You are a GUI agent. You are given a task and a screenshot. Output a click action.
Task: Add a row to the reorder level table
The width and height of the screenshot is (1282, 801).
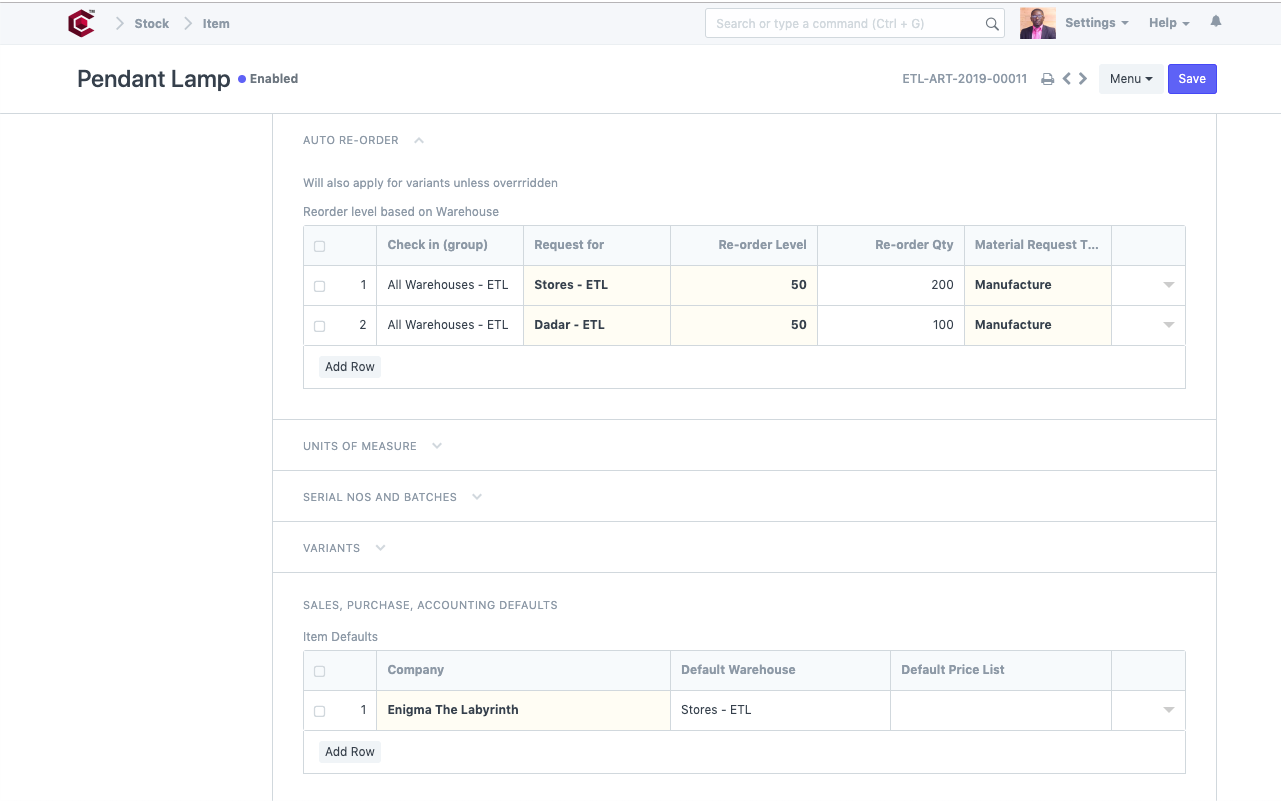[349, 366]
